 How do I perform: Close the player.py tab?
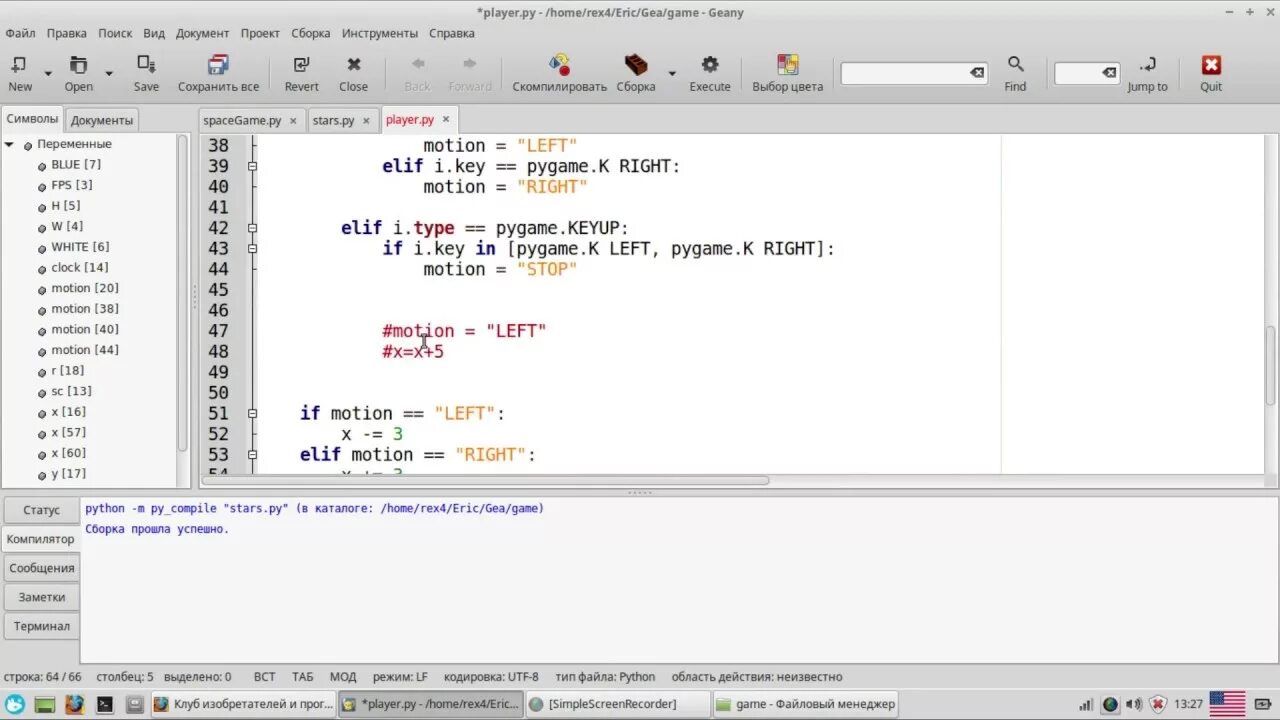coord(446,119)
